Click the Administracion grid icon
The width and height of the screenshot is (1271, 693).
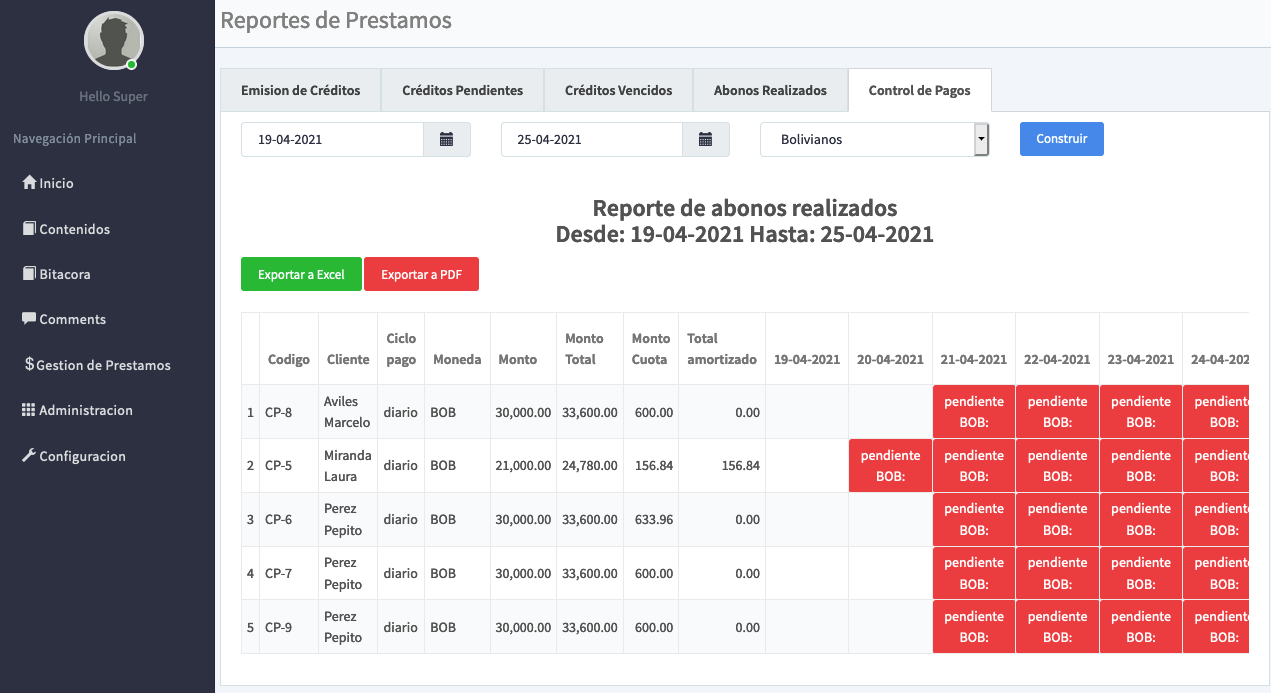click(x=29, y=410)
